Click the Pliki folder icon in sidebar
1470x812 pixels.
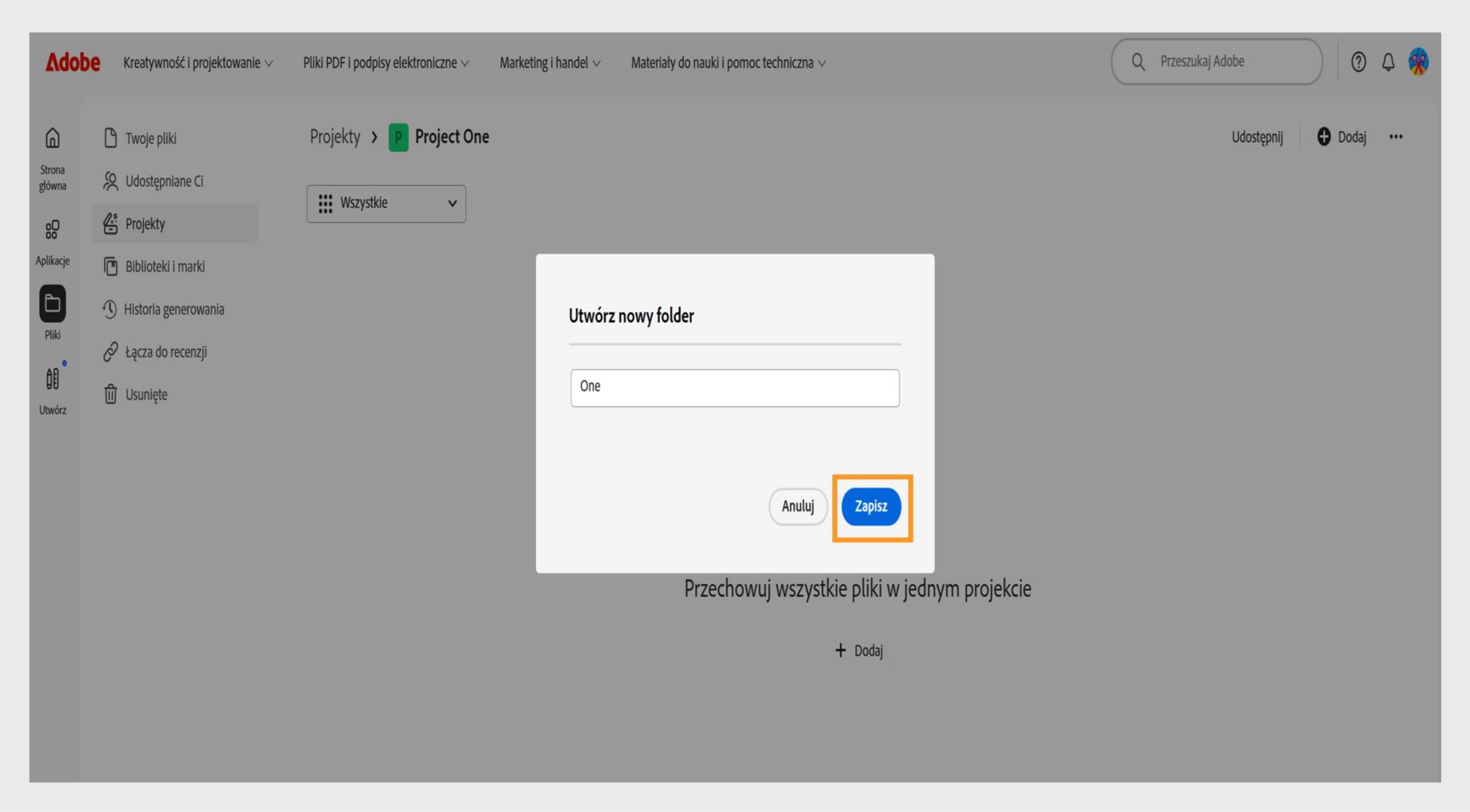[x=52, y=303]
